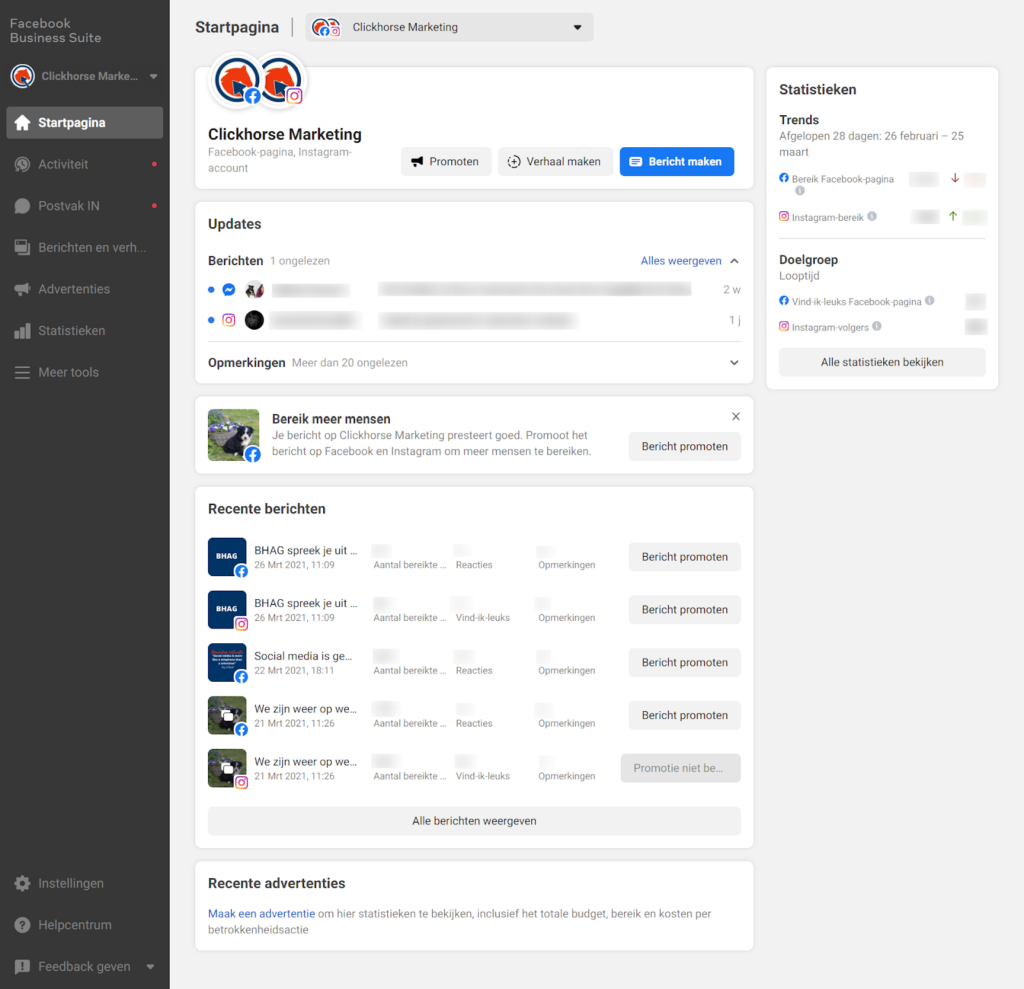Collapse the Berichten updates section chevron
Viewport: 1024px width, 989px height.
click(x=734, y=261)
